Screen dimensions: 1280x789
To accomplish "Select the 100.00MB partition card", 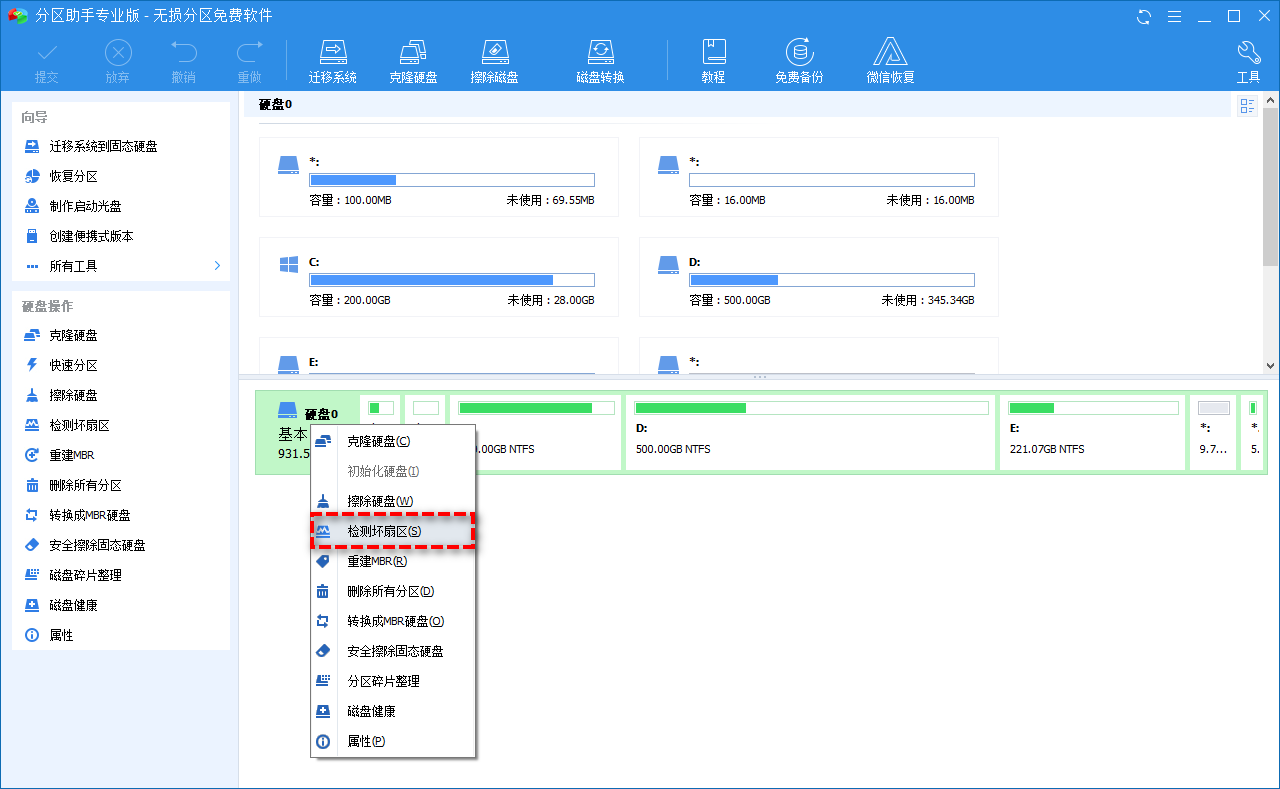I will point(438,177).
